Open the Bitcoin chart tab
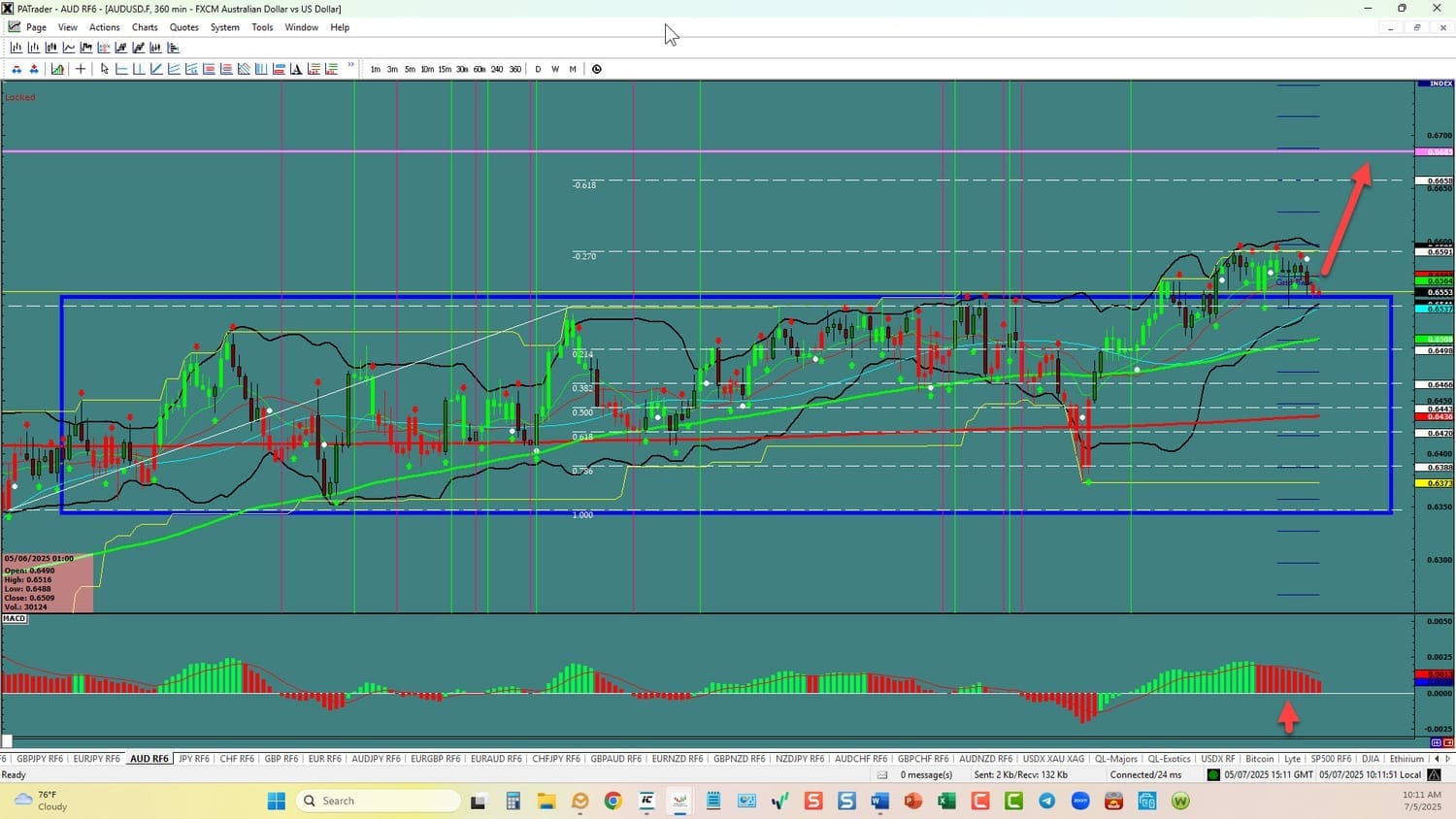Image resolution: width=1456 pixels, height=819 pixels. point(1259,759)
